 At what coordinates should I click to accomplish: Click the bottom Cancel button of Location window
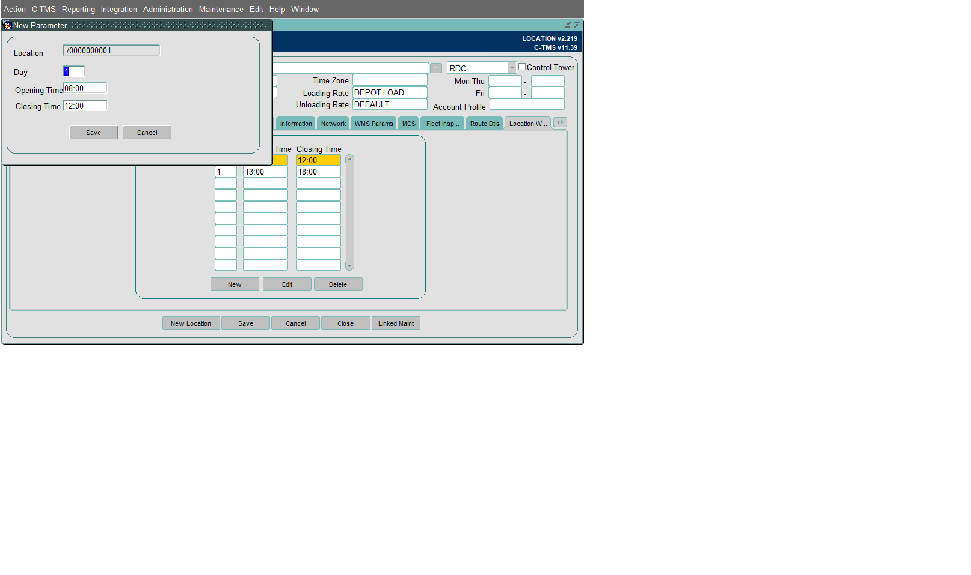(x=295, y=323)
